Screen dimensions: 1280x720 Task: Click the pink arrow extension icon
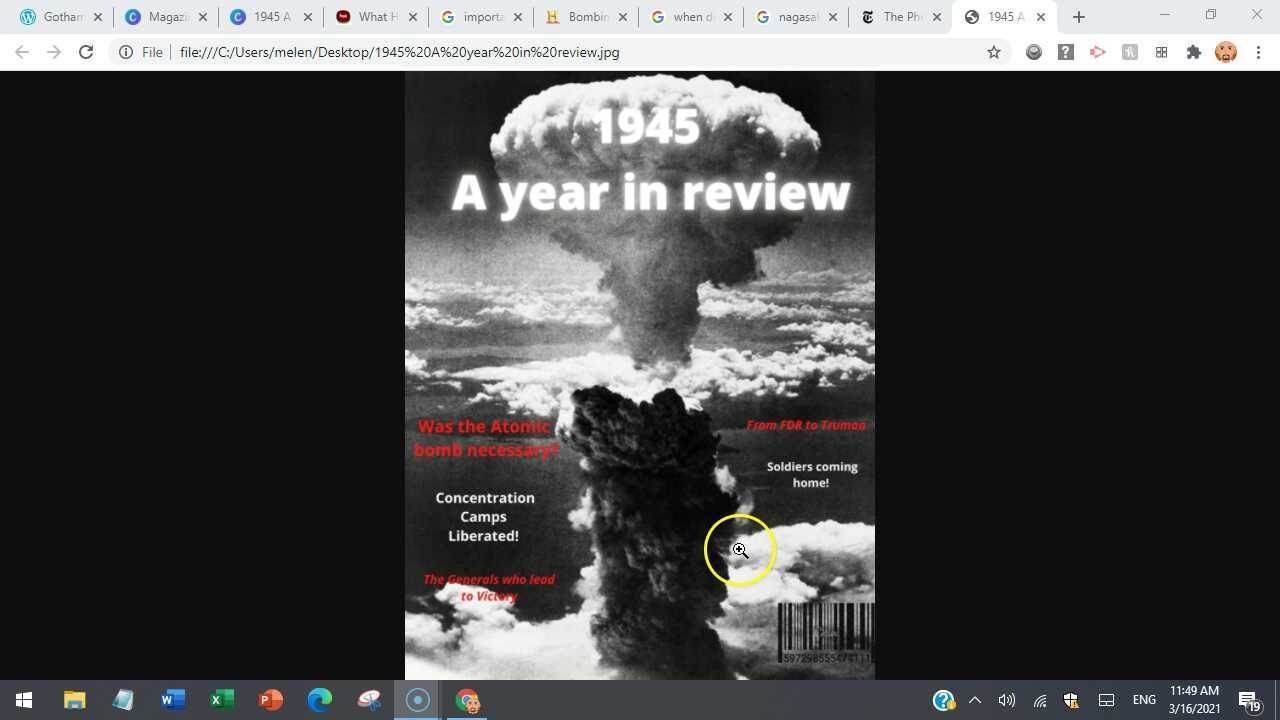point(1097,52)
